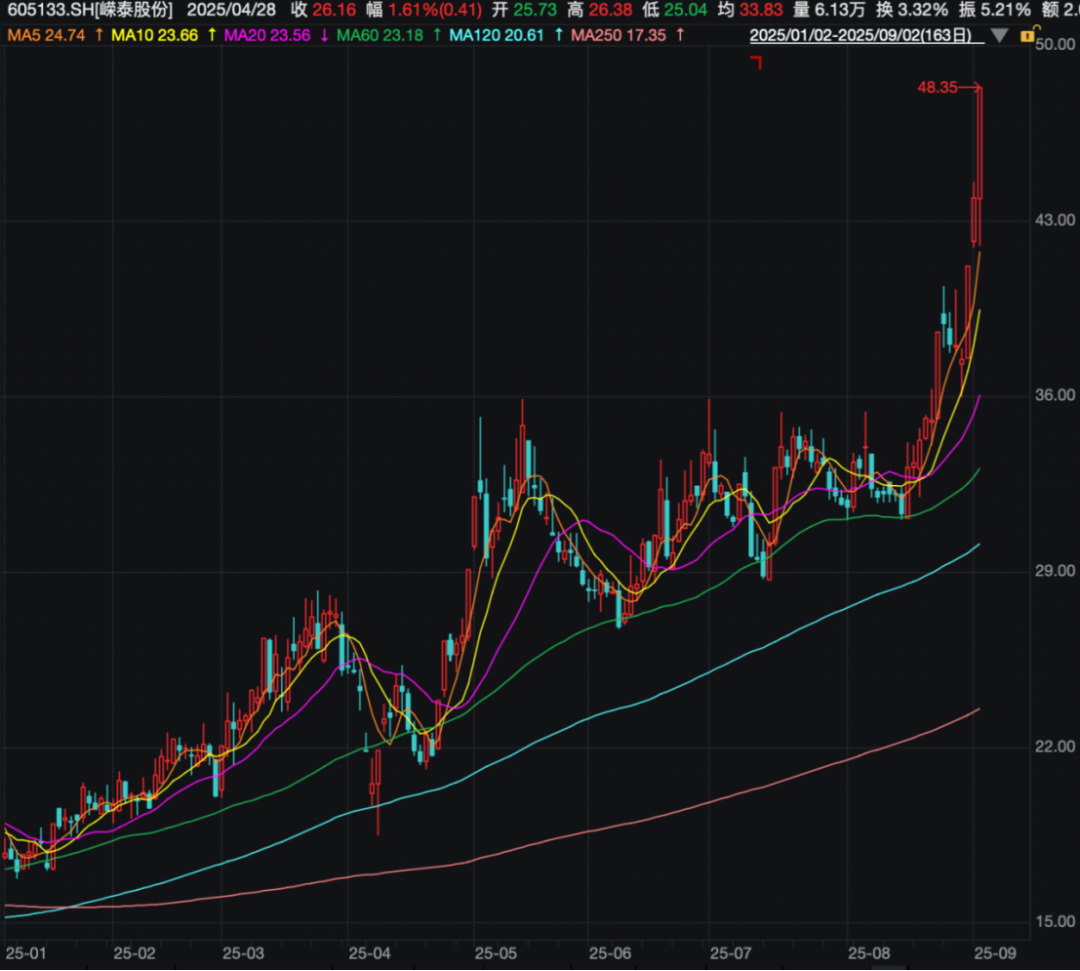Click the 25-05 label on date axis
This screenshot has width=1080, height=971.
(496, 954)
